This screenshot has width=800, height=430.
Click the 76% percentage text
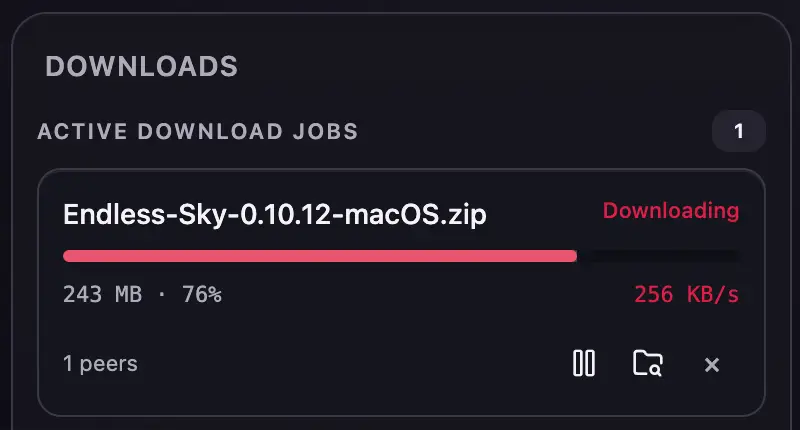[x=202, y=294]
